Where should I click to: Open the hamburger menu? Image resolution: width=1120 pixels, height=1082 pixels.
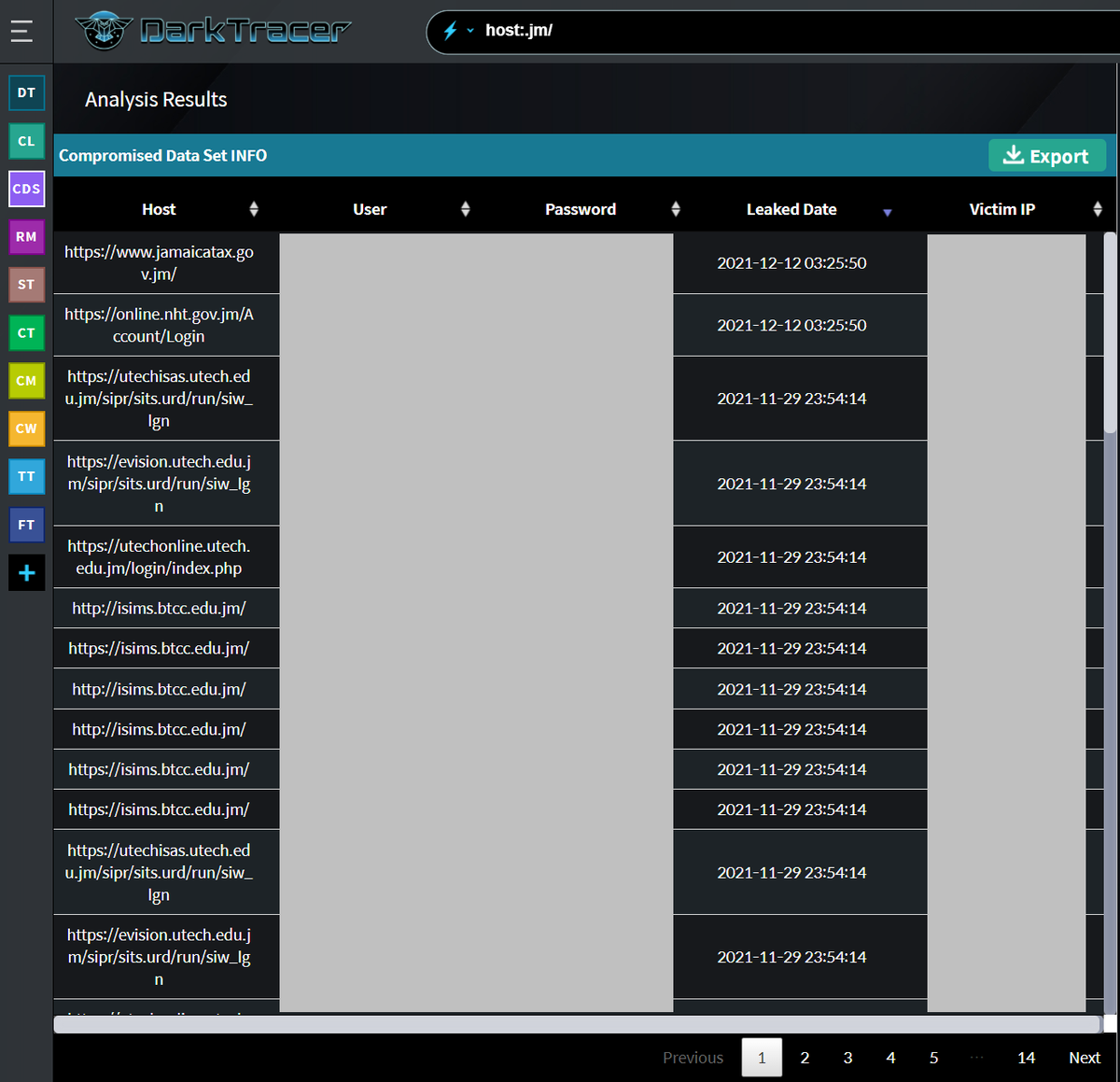[x=21, y=31]
